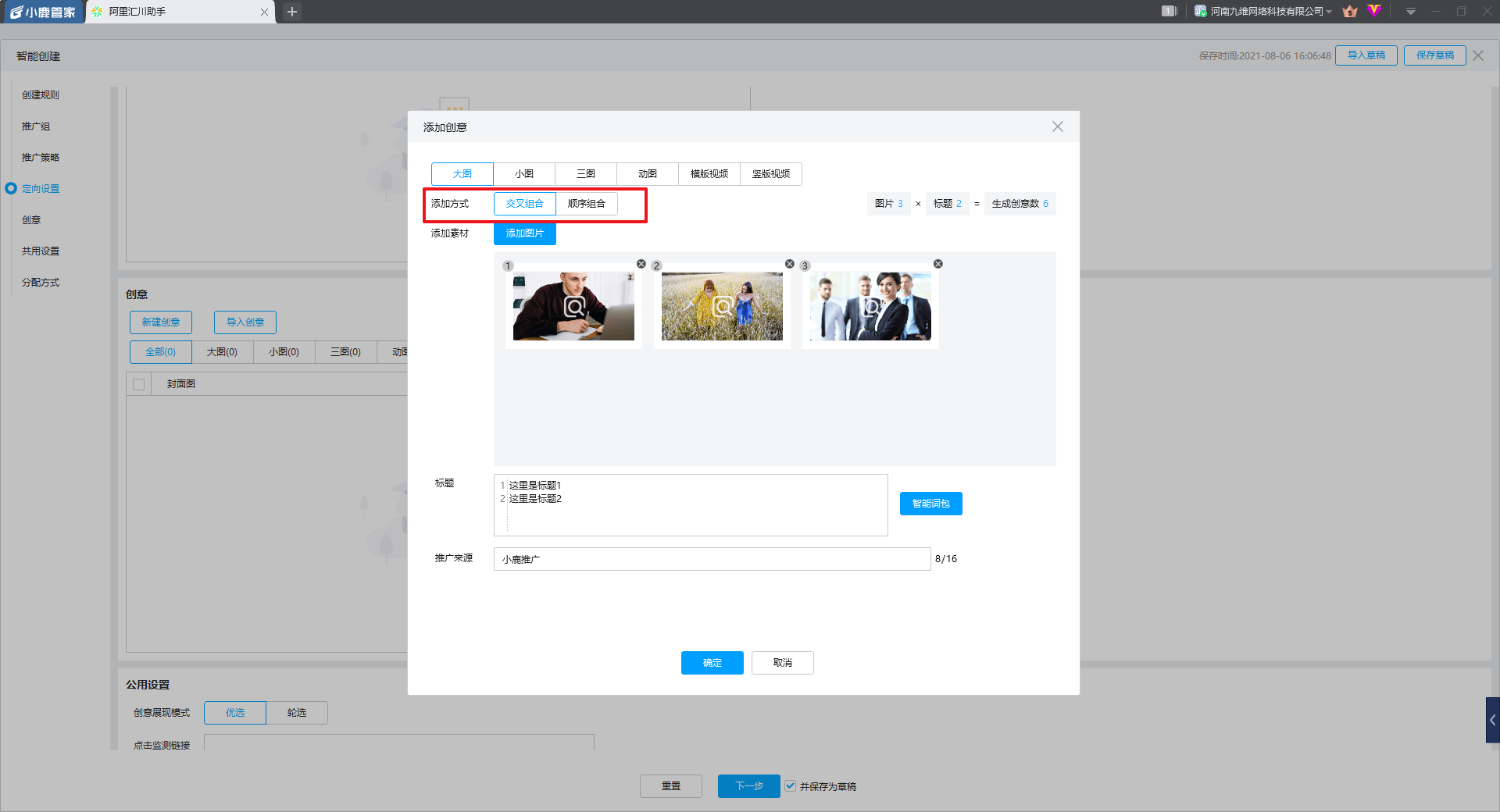Click the 下一步 button
The width and height of the screenshot is (1500, 812).
pyautogui.click(x=749, y=786)
